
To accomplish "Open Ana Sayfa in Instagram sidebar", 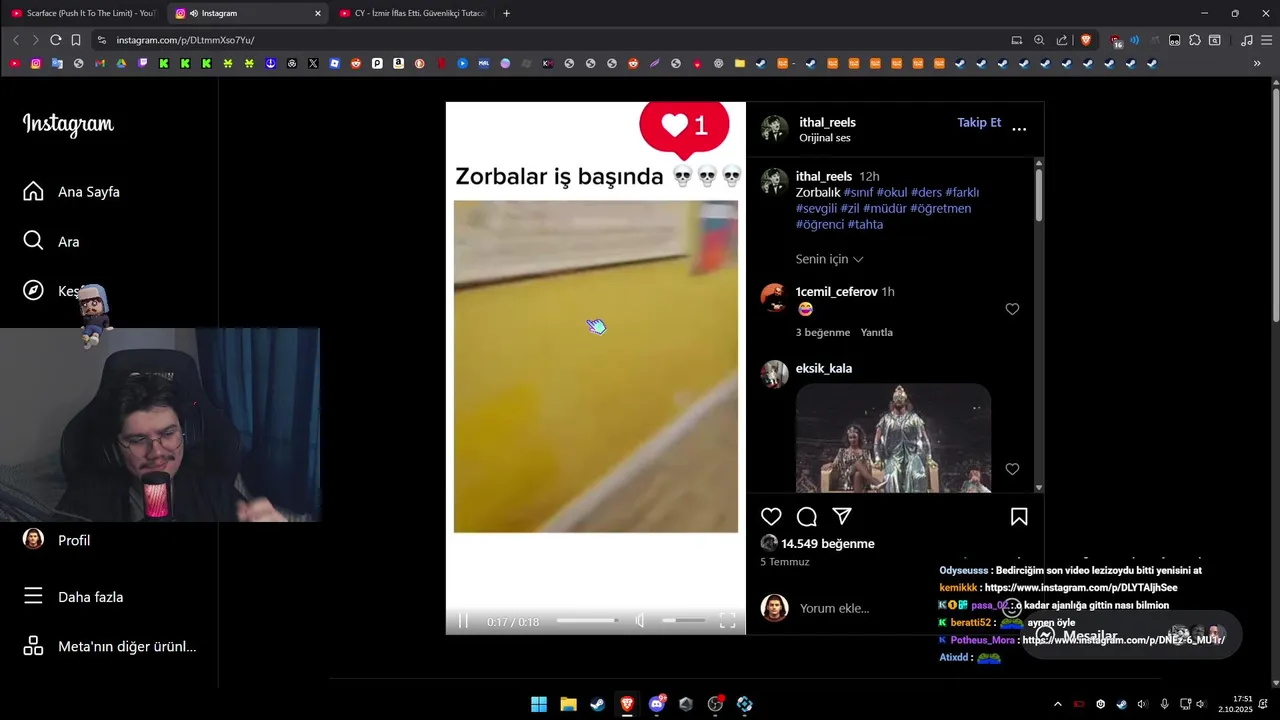I will [x=72, y=191].
